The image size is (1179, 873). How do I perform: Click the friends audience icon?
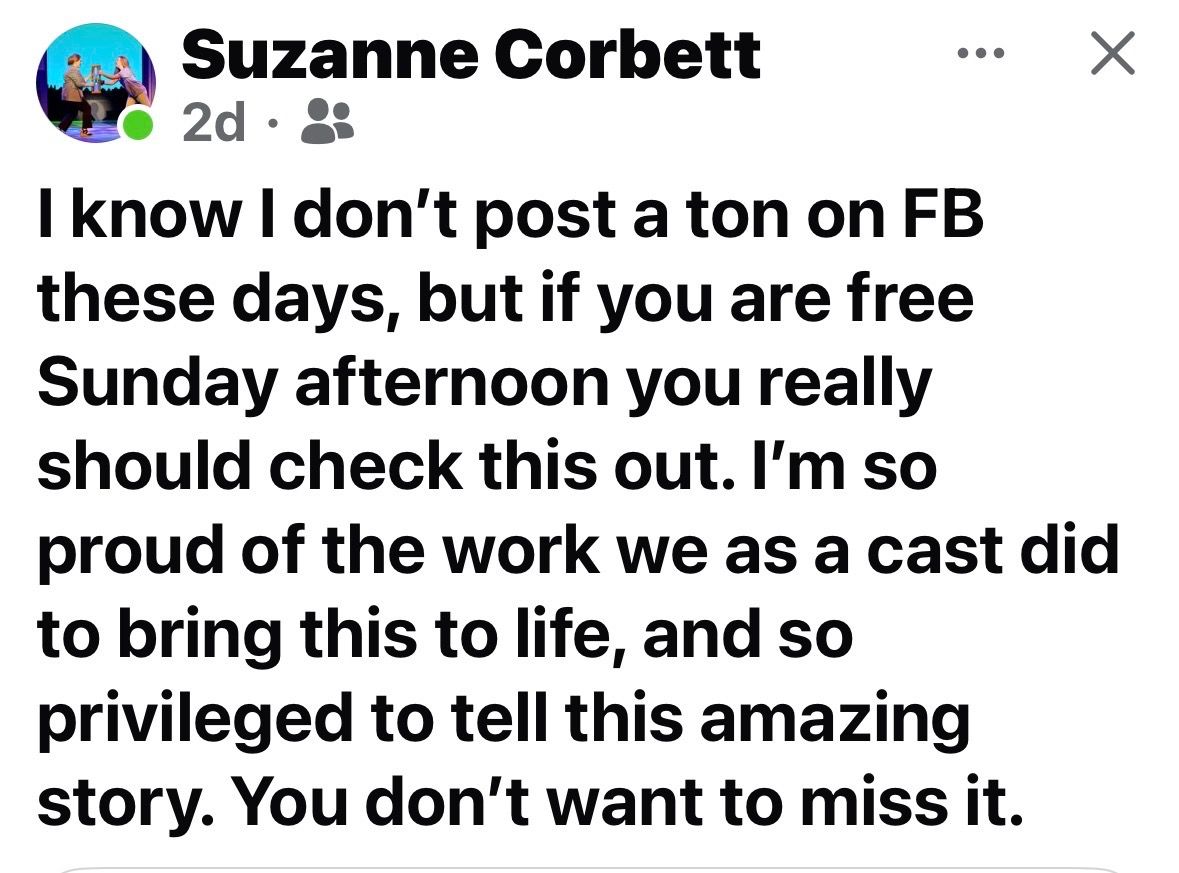(x=326, y=122)
